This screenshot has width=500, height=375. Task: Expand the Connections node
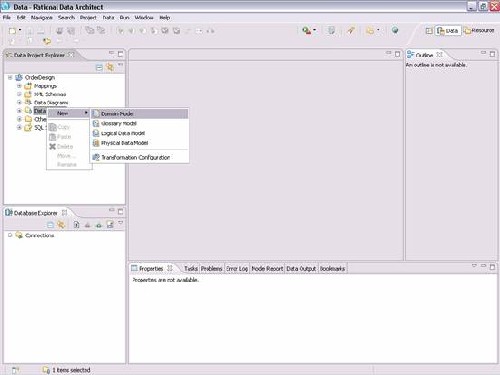click(x=10, y=235)
